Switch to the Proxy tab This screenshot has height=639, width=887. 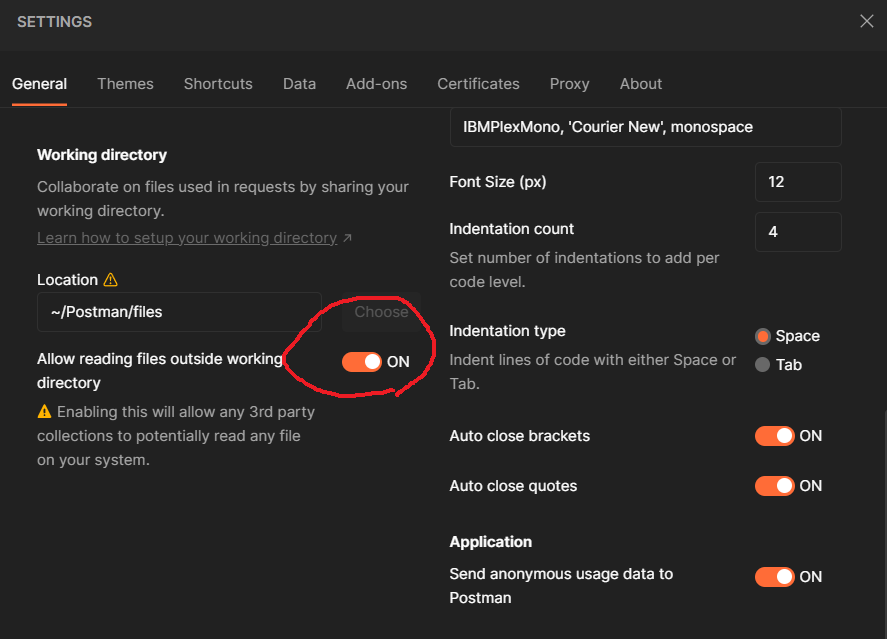(x=570, y=84)
